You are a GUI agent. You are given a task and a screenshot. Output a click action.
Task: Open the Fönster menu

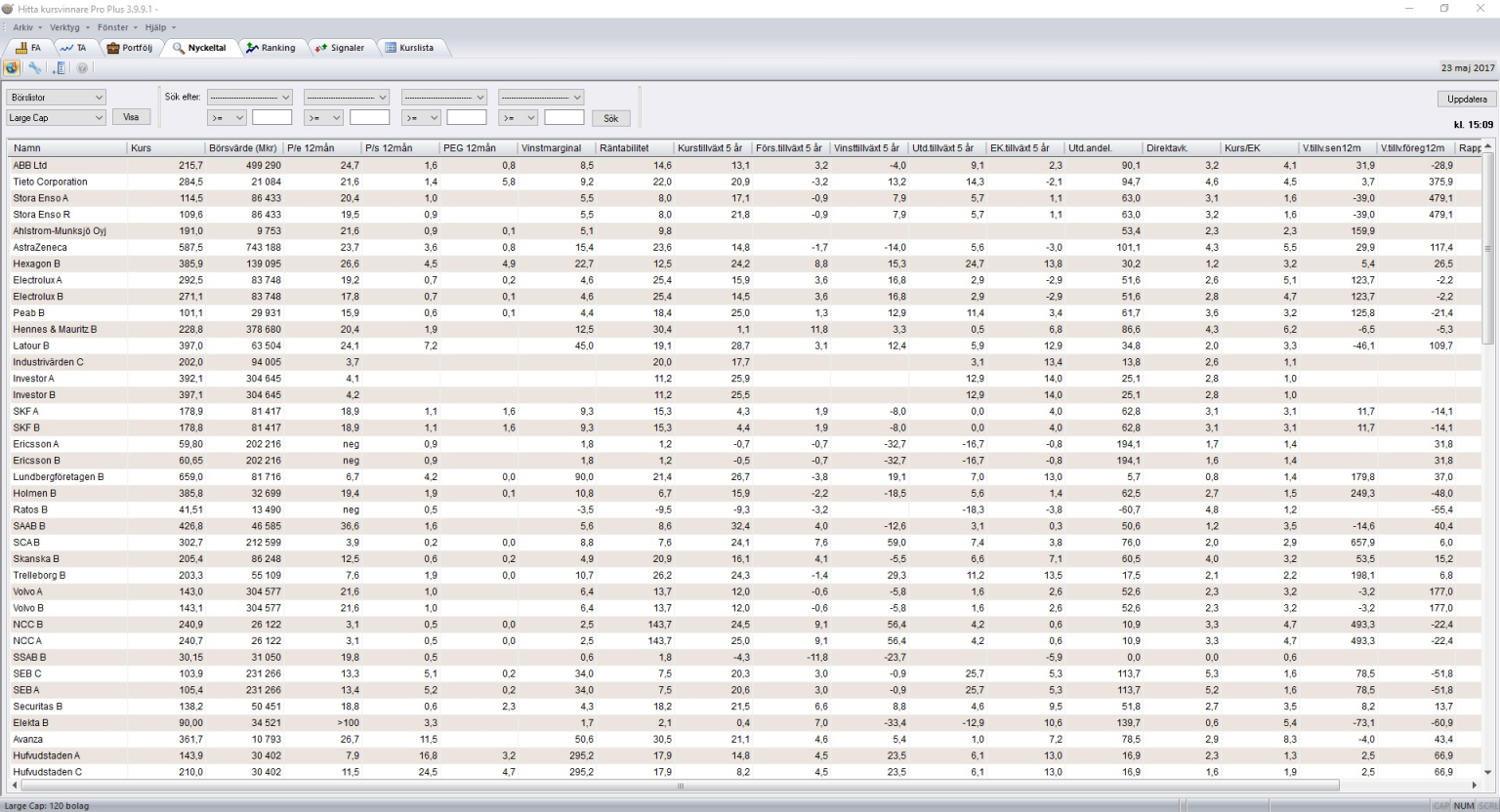[117, 27]
